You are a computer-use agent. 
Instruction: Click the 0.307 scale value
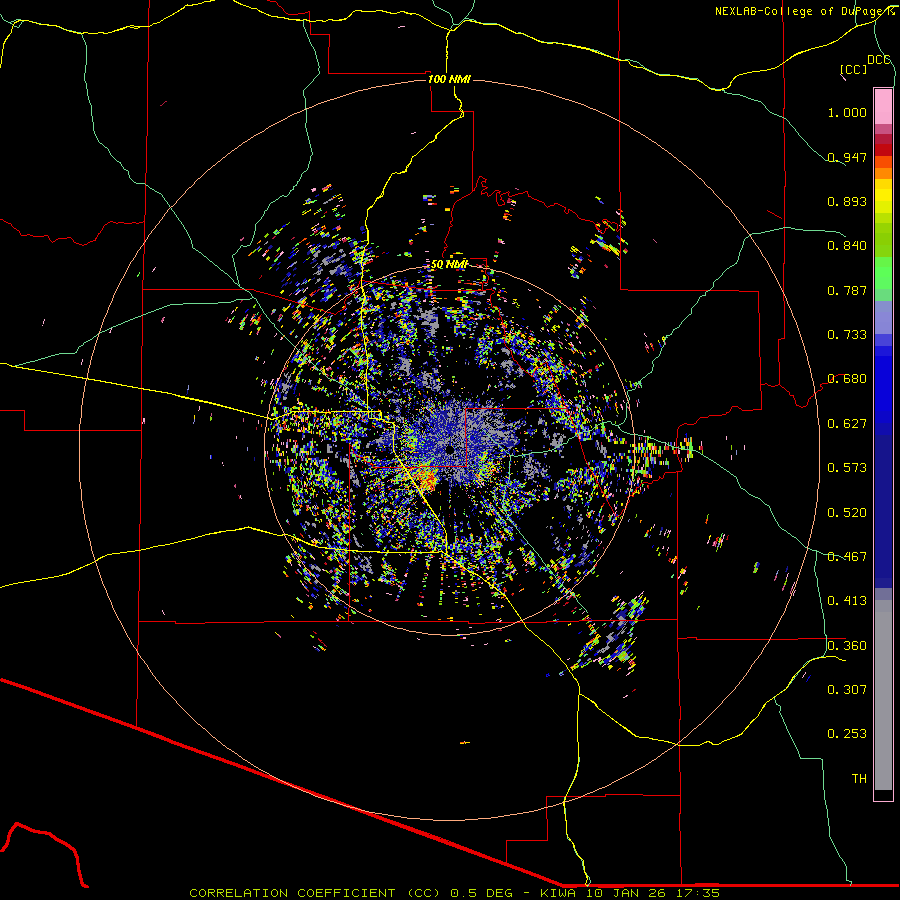[847, 690]
